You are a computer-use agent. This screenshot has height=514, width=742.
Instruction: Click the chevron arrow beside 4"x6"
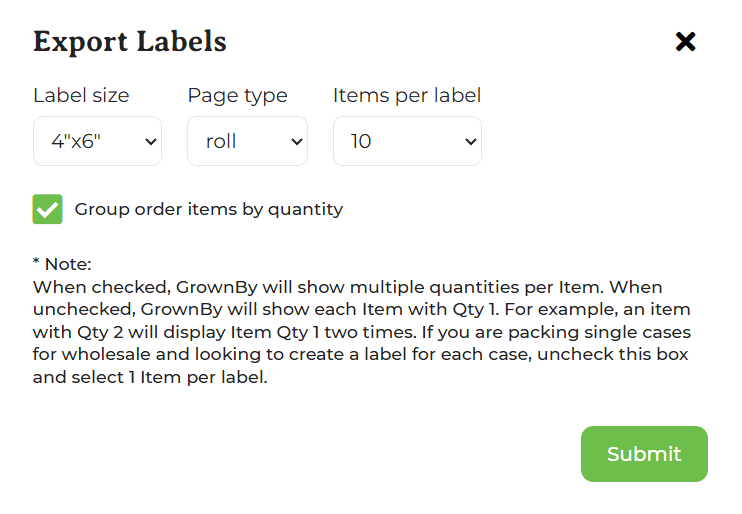tap(151, 142)
